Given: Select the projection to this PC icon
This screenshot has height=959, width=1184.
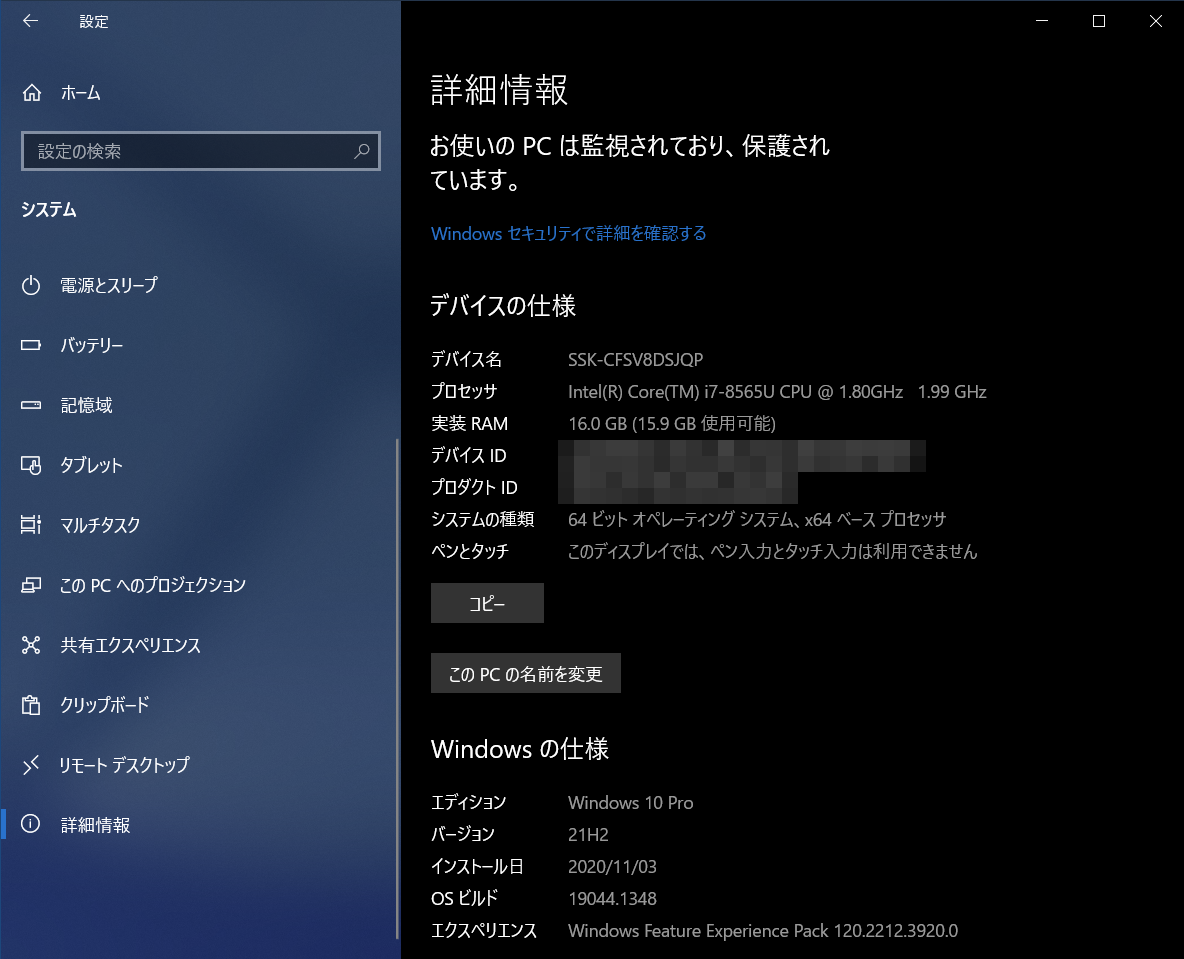Looking at the screenshot, I should (x=31, y=585).
